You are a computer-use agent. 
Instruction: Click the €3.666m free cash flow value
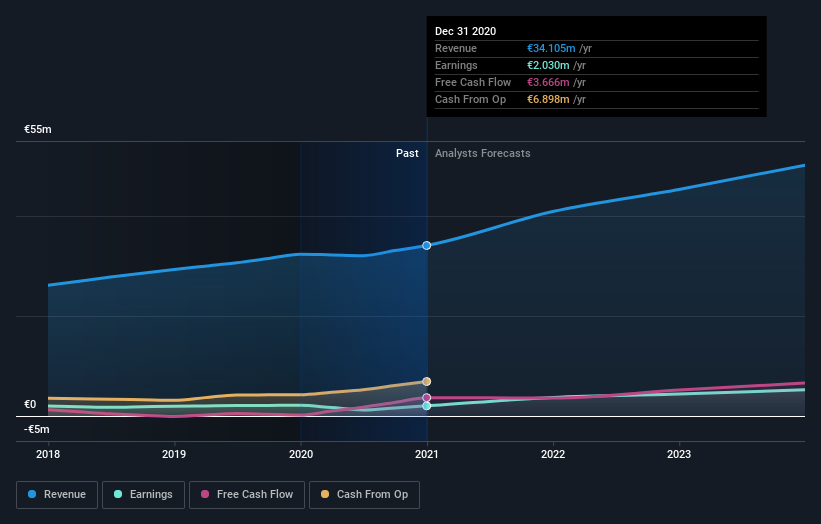tap(548, 82)
